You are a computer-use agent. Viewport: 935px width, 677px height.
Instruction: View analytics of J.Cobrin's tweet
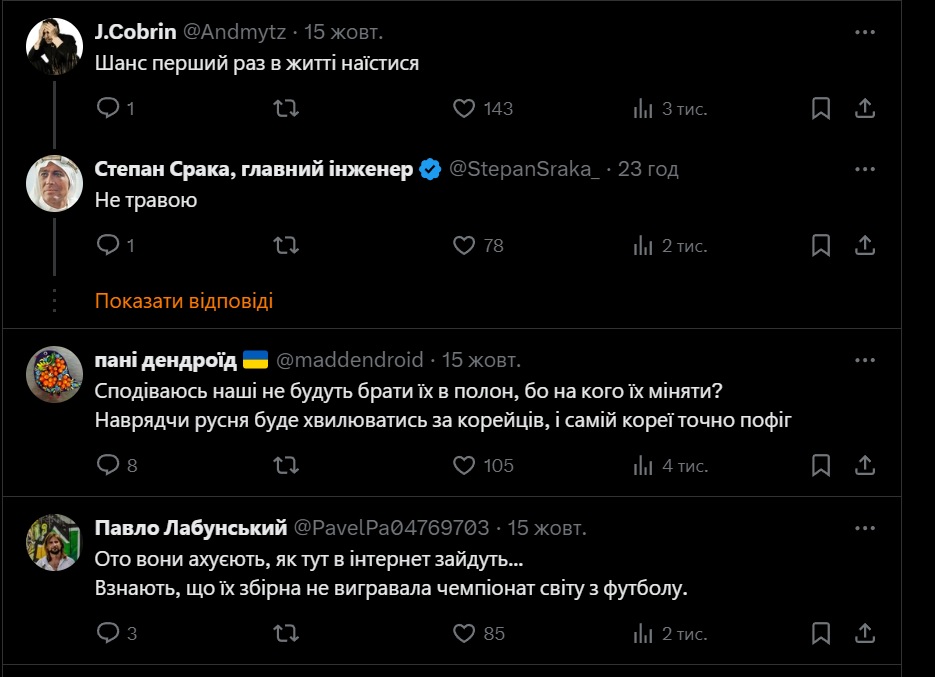pos(643,108)
